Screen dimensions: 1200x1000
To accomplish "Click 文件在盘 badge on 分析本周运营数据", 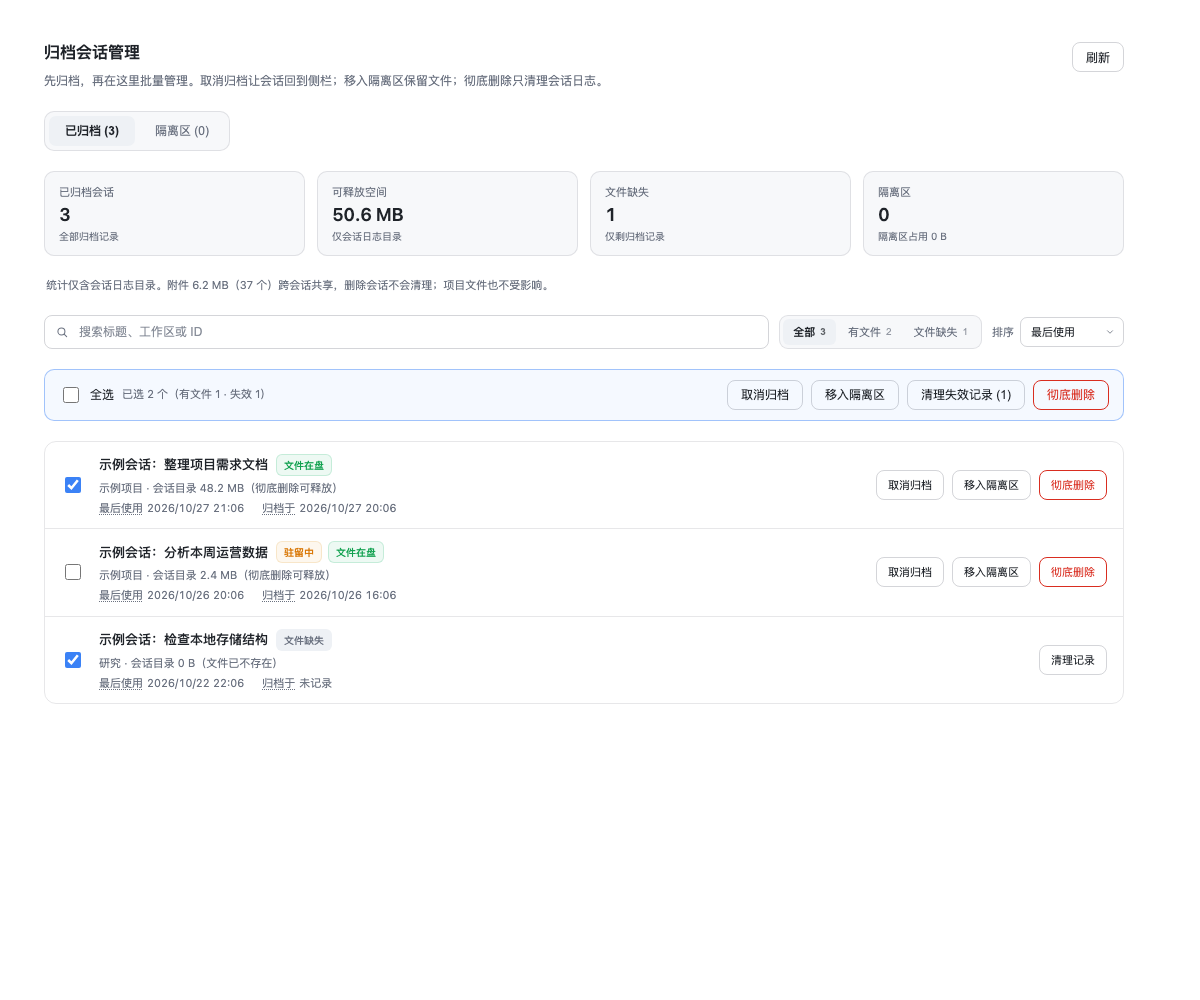I will coord(356,552).
